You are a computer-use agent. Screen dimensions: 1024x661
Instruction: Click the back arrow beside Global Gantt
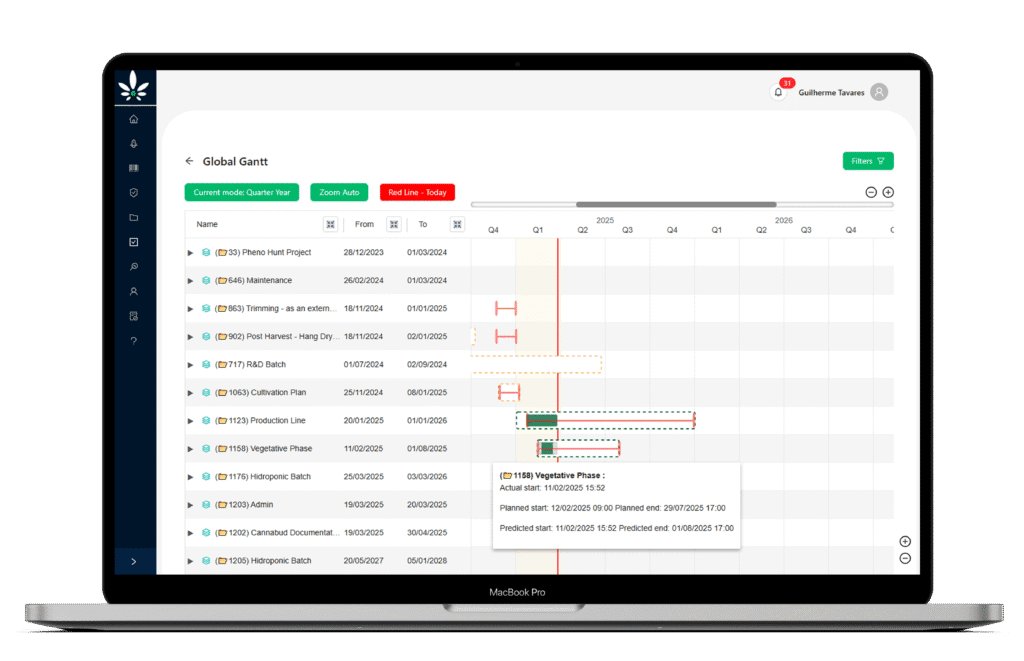coord(189,161)
